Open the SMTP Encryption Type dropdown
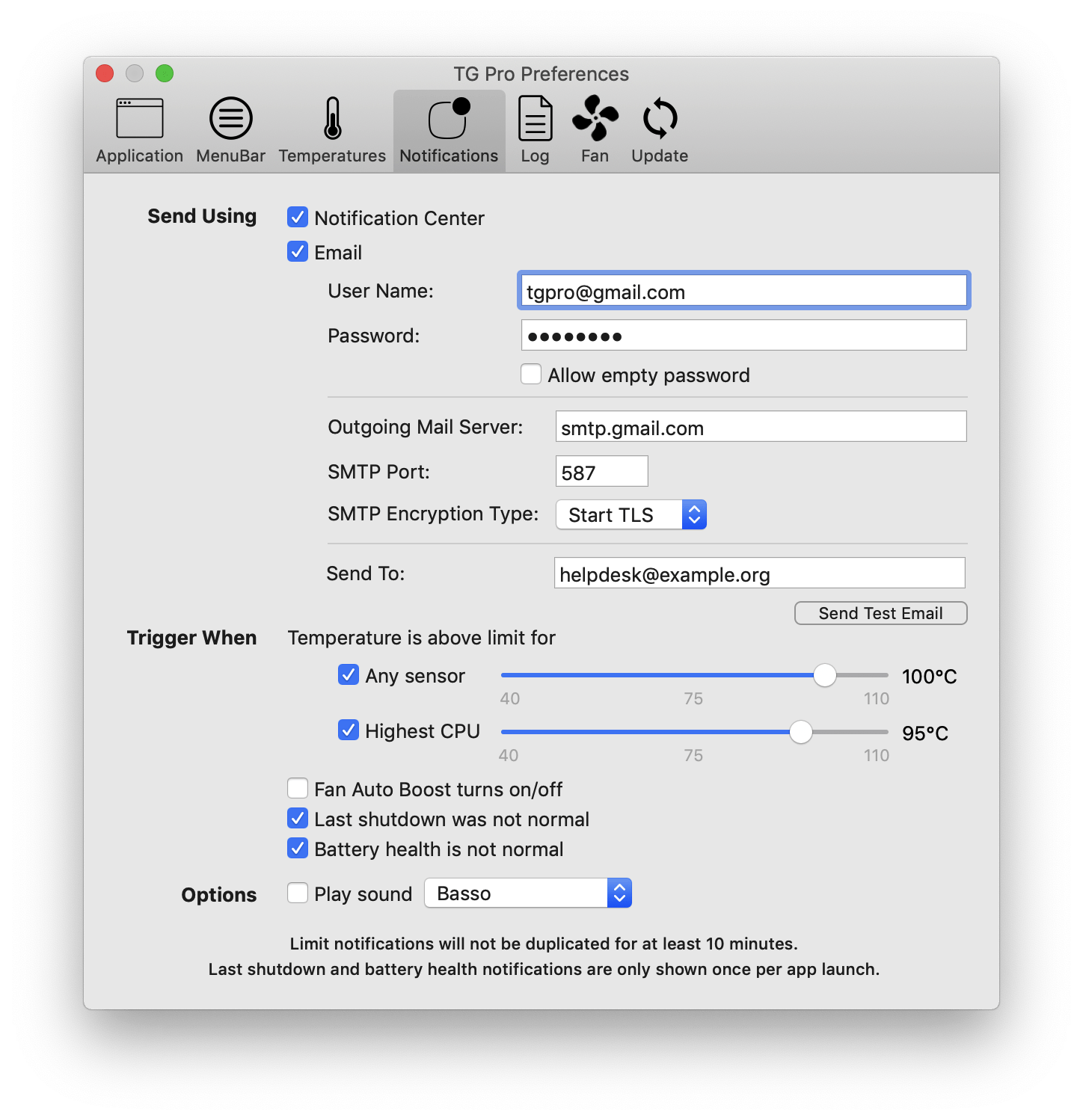The image size is (1083, 1120). coord(631,514)
